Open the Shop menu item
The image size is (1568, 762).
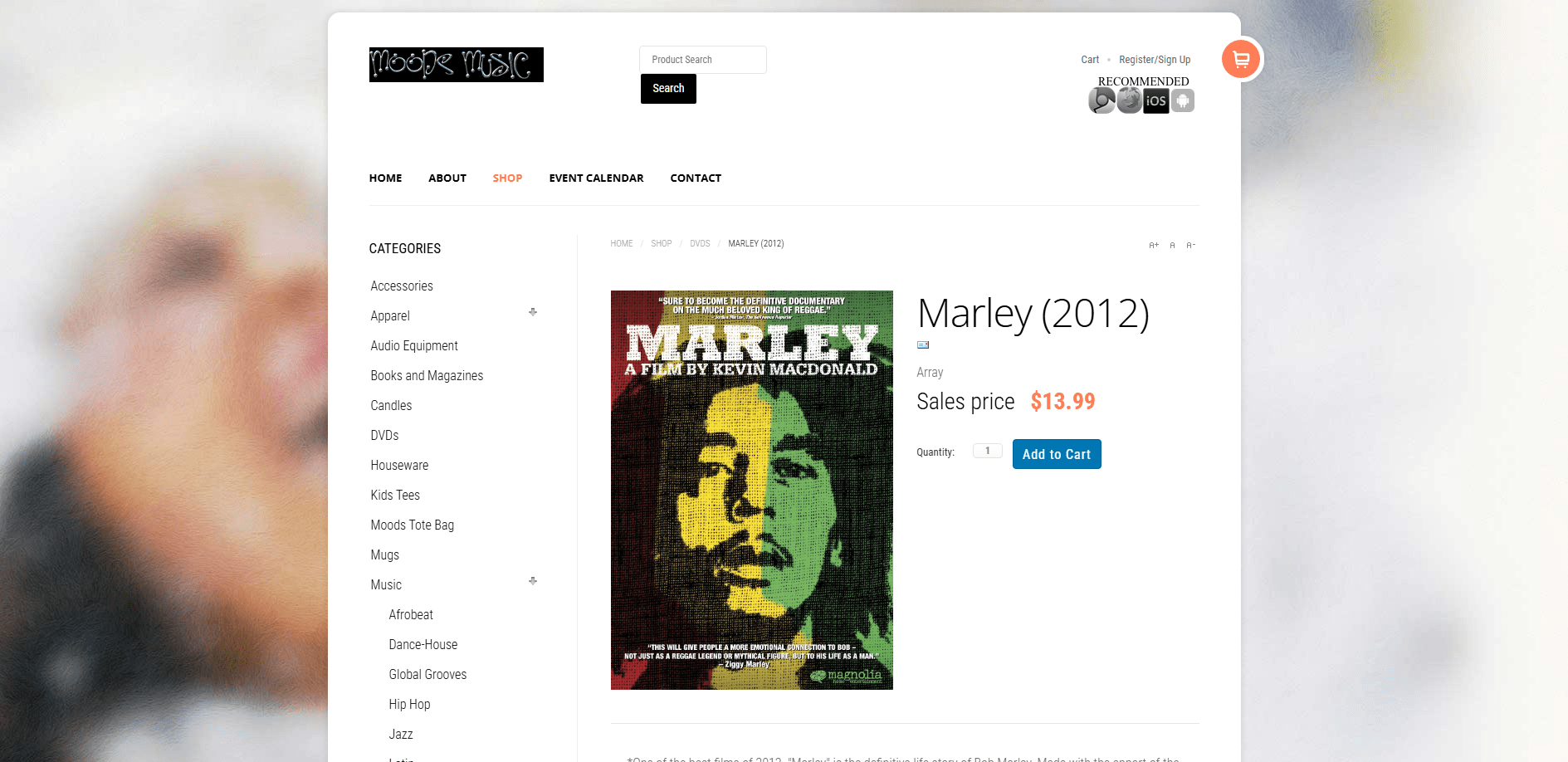[x=507, y=178]
